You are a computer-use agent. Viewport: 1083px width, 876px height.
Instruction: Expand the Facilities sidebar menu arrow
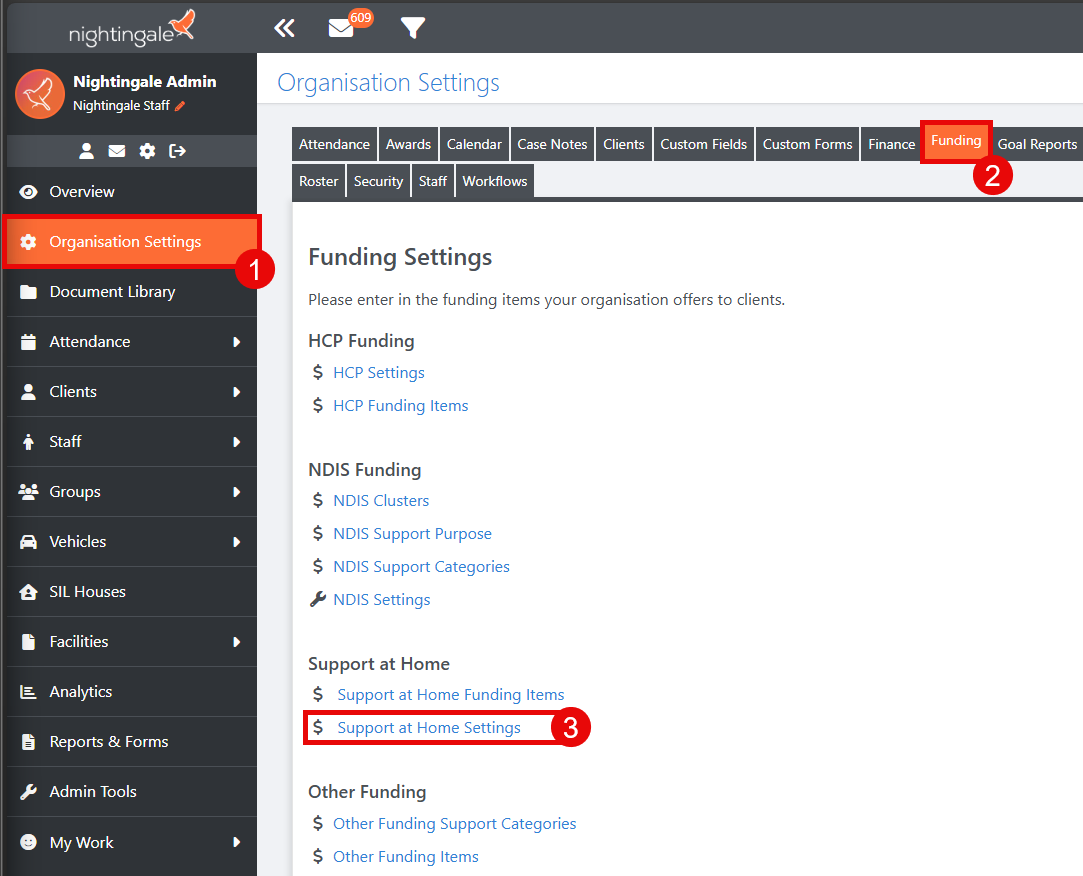(237, 642)
